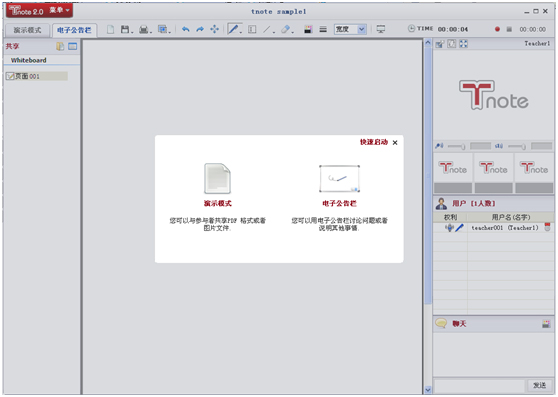This screenshot has height=397, width=558.
Task: Select 页面 001 in the Whiteboard list
Action: click(37, 76)
